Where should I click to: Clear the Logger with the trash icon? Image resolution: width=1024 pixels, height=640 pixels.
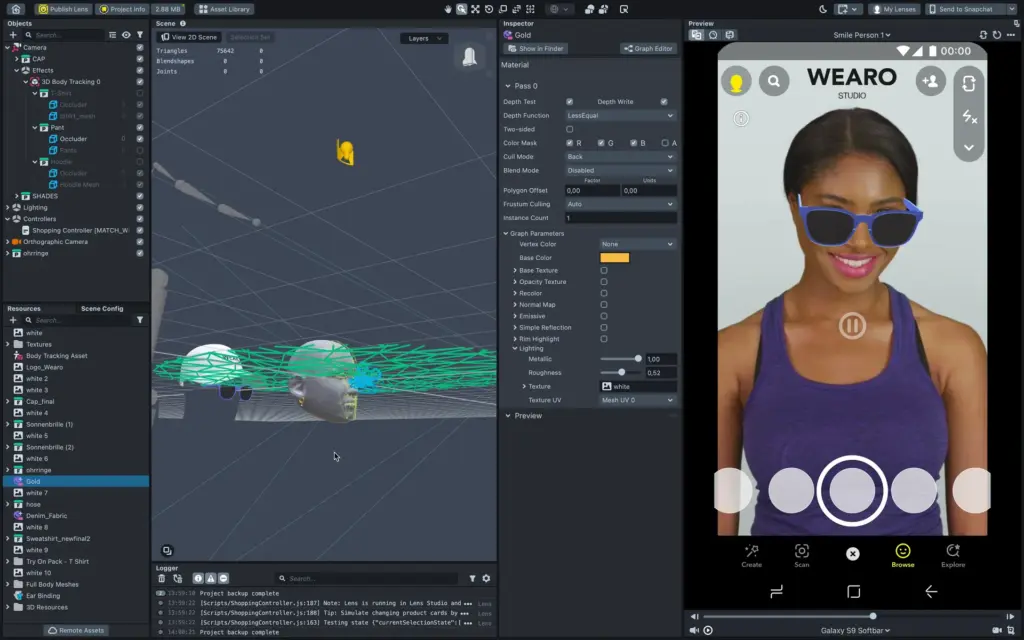point(162,578)
